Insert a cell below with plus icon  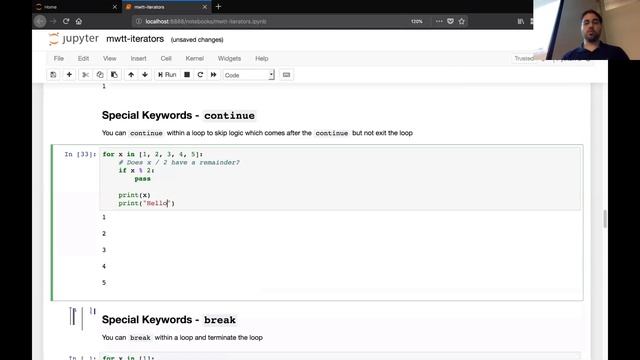(69, 75)
